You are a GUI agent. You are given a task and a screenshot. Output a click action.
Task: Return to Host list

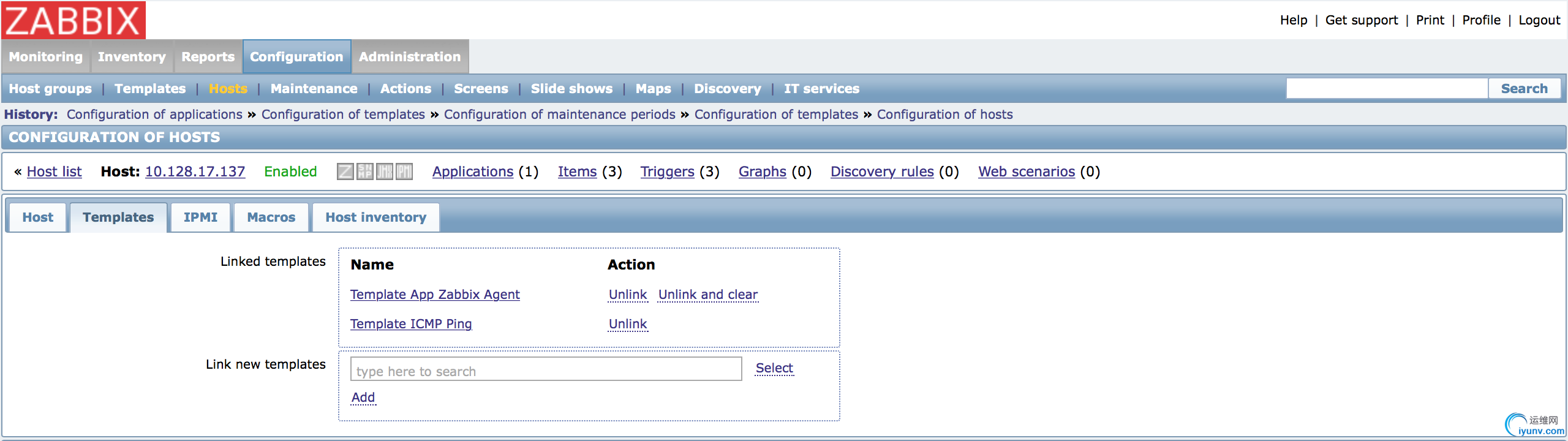click(x=54, y=171)
